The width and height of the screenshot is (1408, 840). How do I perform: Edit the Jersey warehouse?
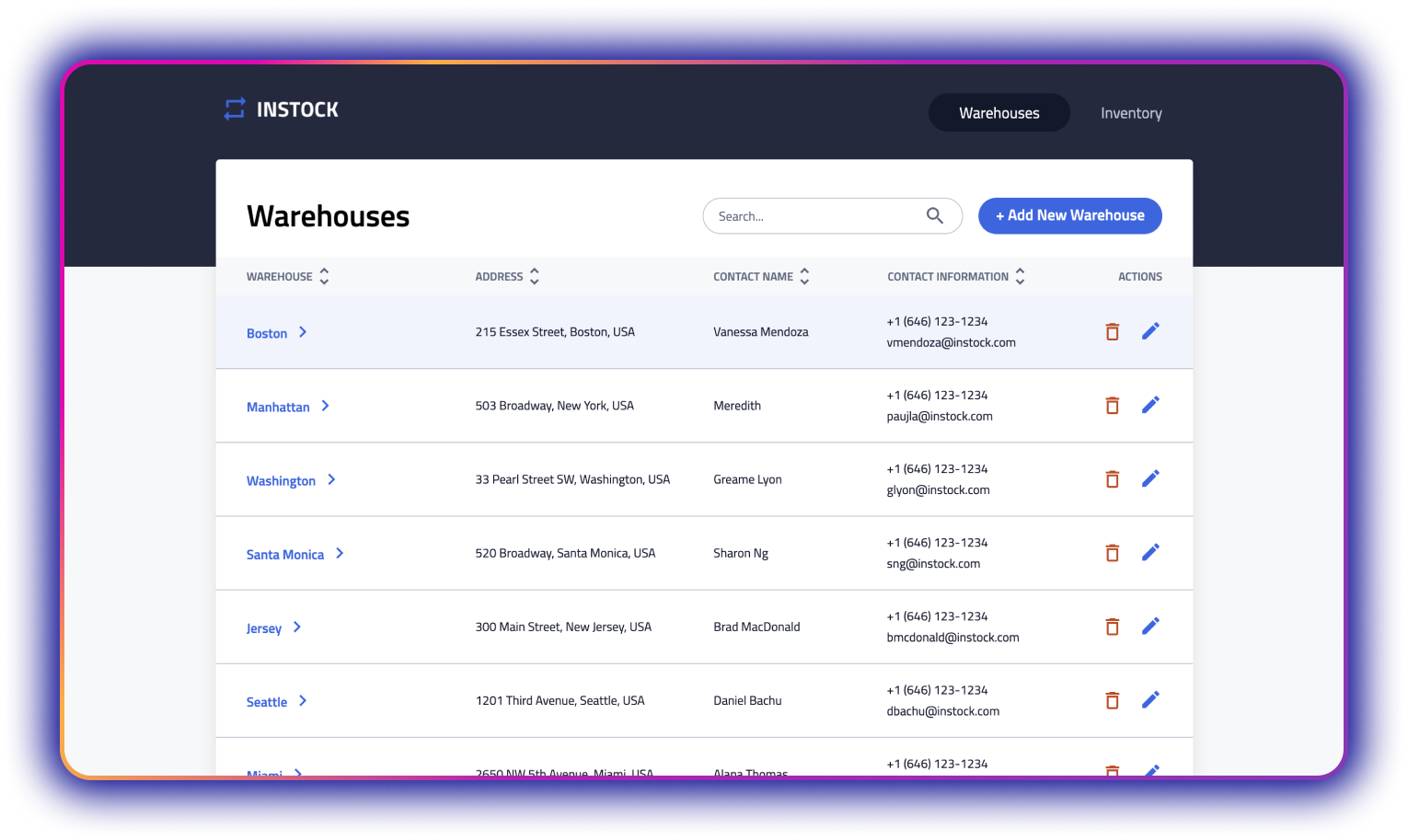pos(1150,626)
